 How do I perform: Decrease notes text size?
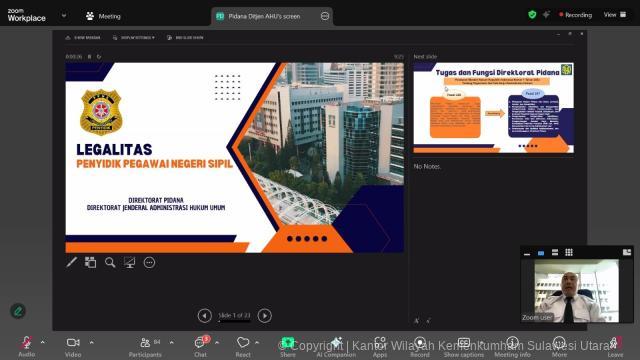[x=428, y=321]
